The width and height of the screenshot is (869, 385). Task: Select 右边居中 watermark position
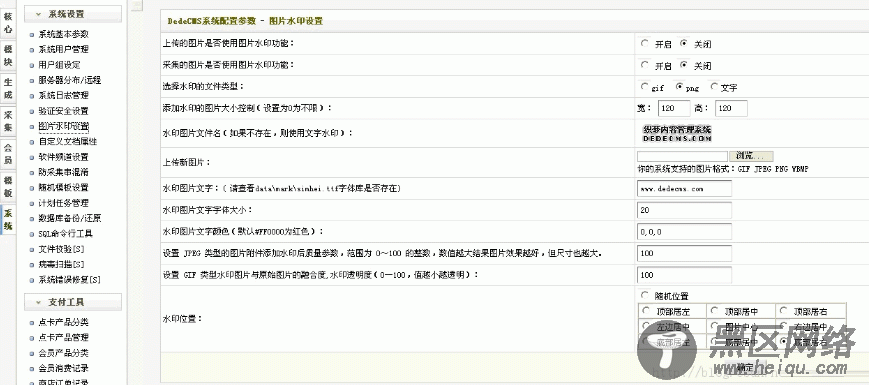point(783,326)
